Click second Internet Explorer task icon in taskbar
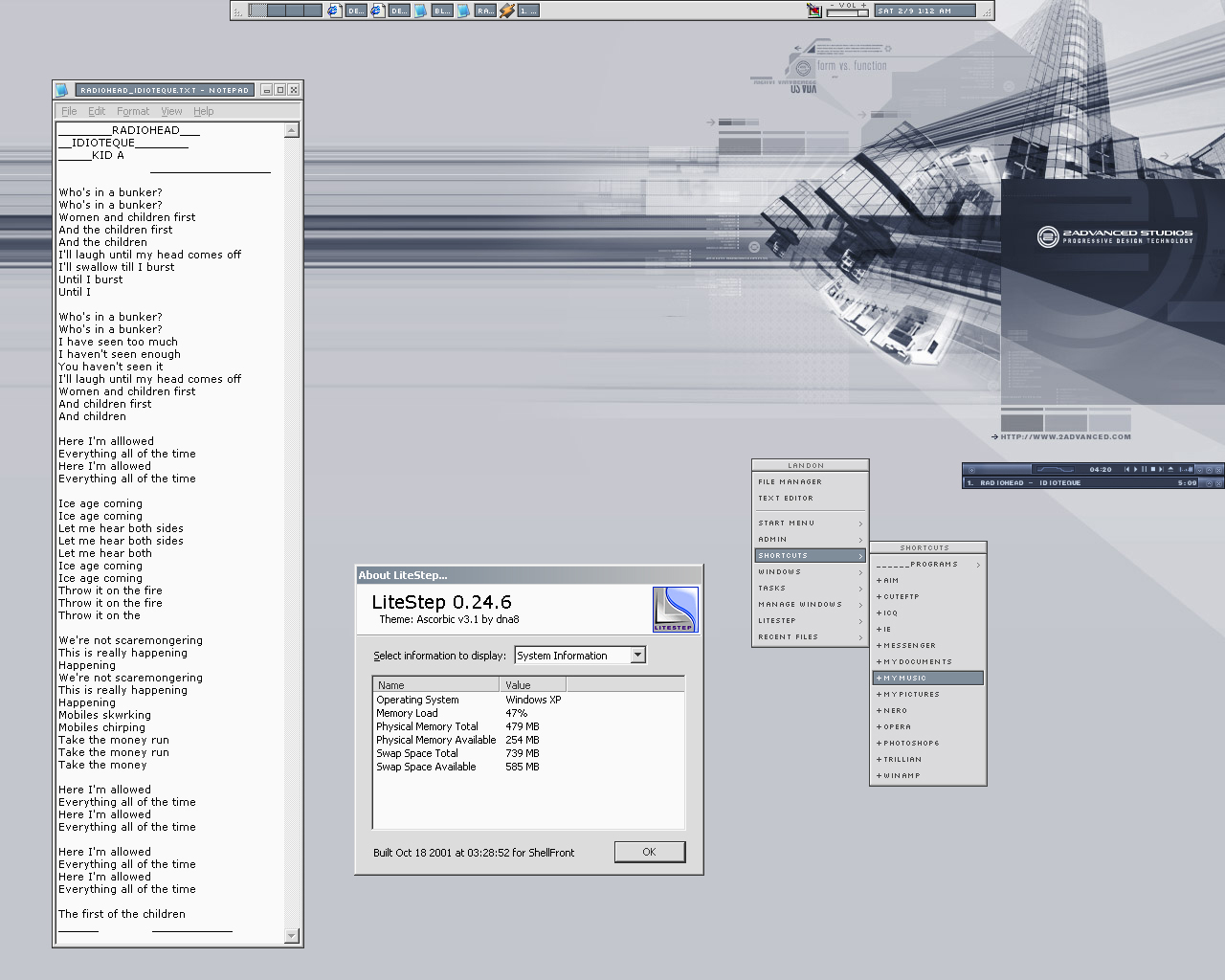This screenshot has height=980, width=1225. pyautogui.click(x=377, y=11)
